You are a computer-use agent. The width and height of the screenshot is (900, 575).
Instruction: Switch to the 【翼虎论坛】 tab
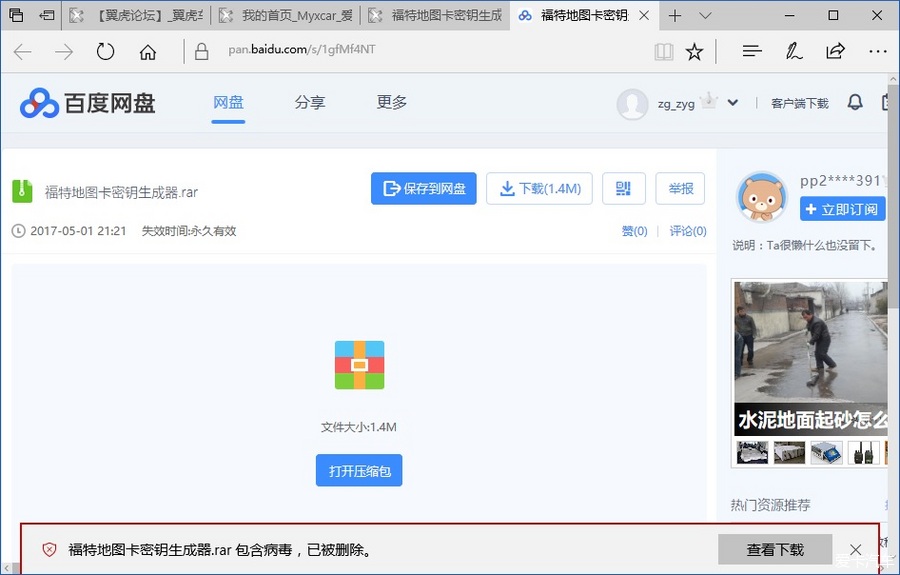pyautogui.click(x=137, y=15)
